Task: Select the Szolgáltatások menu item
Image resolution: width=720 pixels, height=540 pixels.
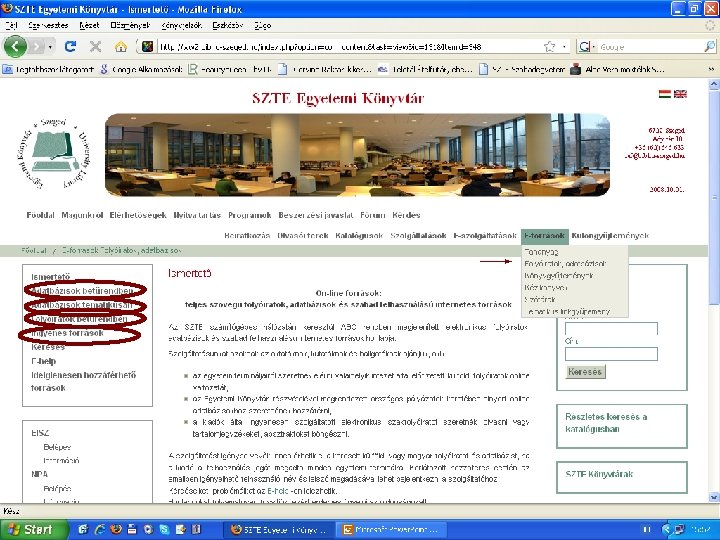Action: click(418, 236)
